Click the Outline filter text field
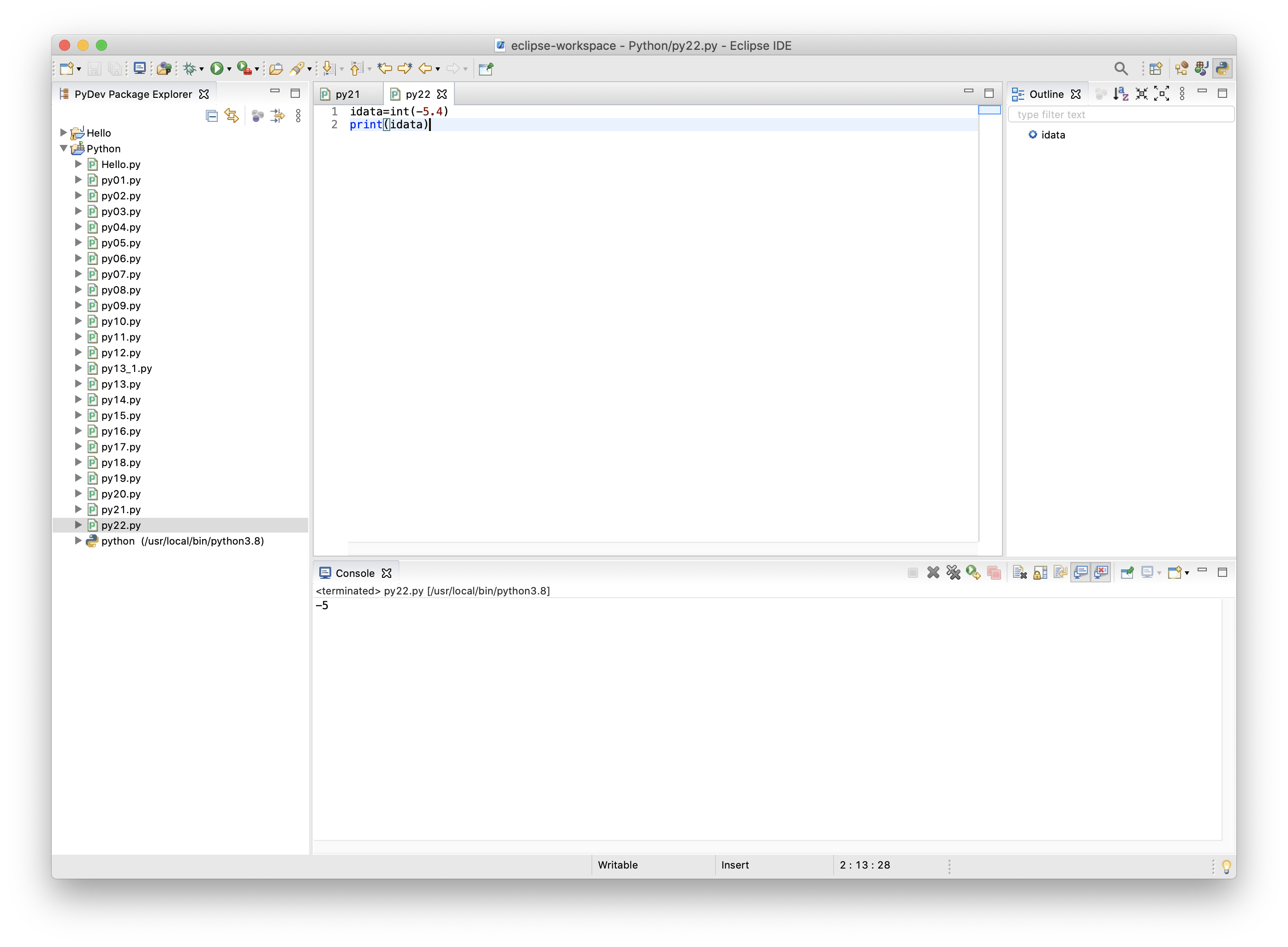This screenshot has width=1288, height=947. (1121, 114)
